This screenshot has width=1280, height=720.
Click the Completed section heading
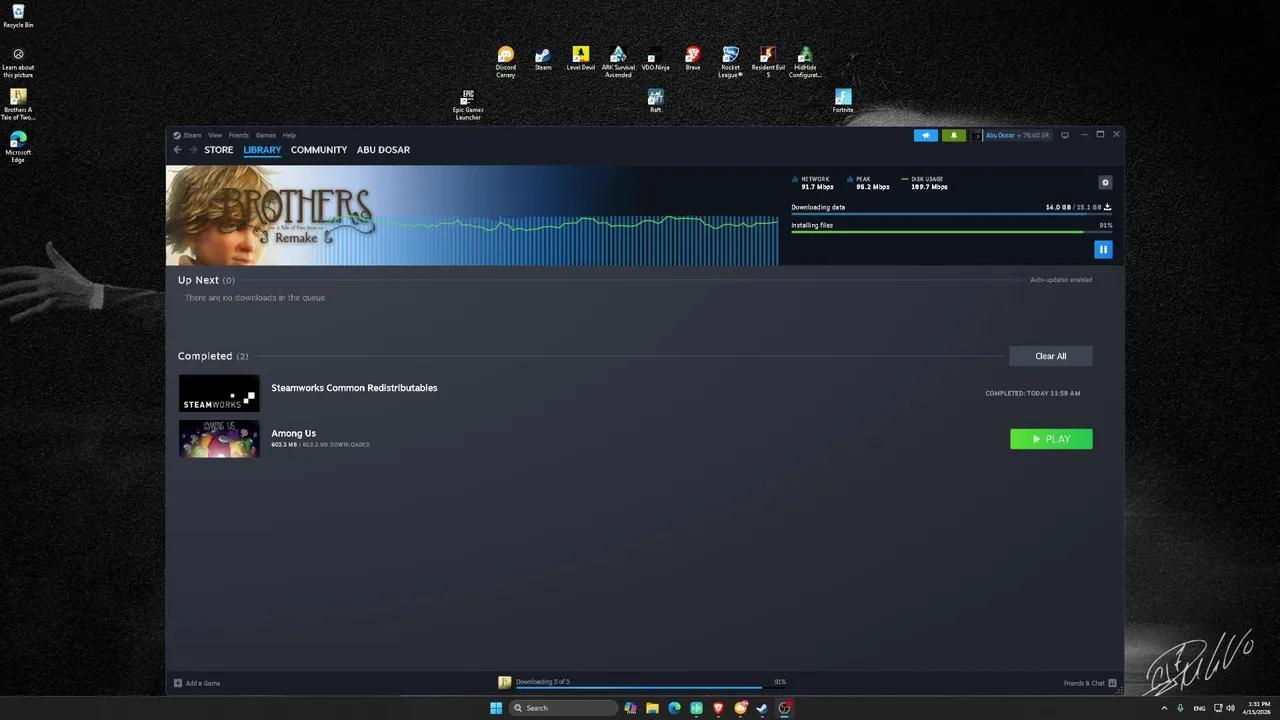click(x=205, y=356)
